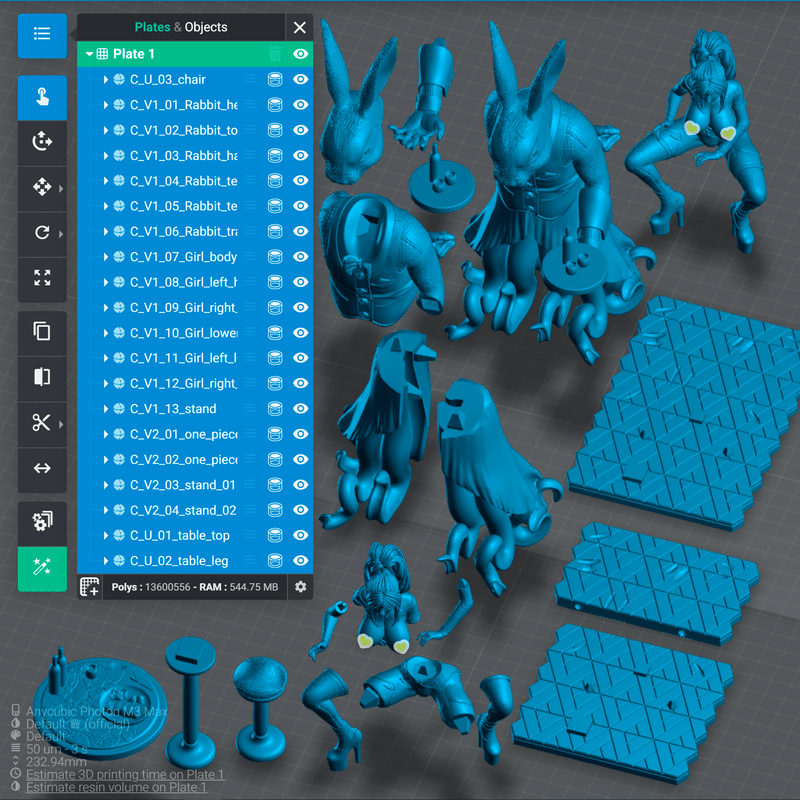Close the Plates & Objects panel
Screen dimensions: 800x800
[x=300, y=28]
